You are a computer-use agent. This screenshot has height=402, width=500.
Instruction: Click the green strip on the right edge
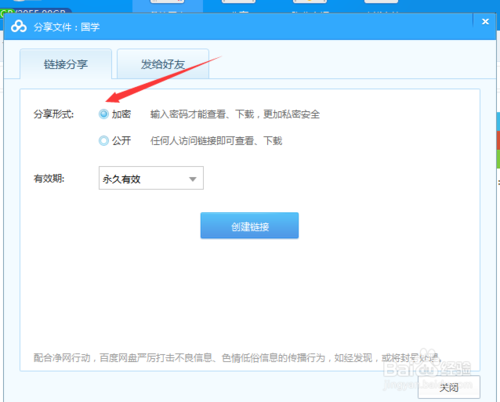coord(498,159)
